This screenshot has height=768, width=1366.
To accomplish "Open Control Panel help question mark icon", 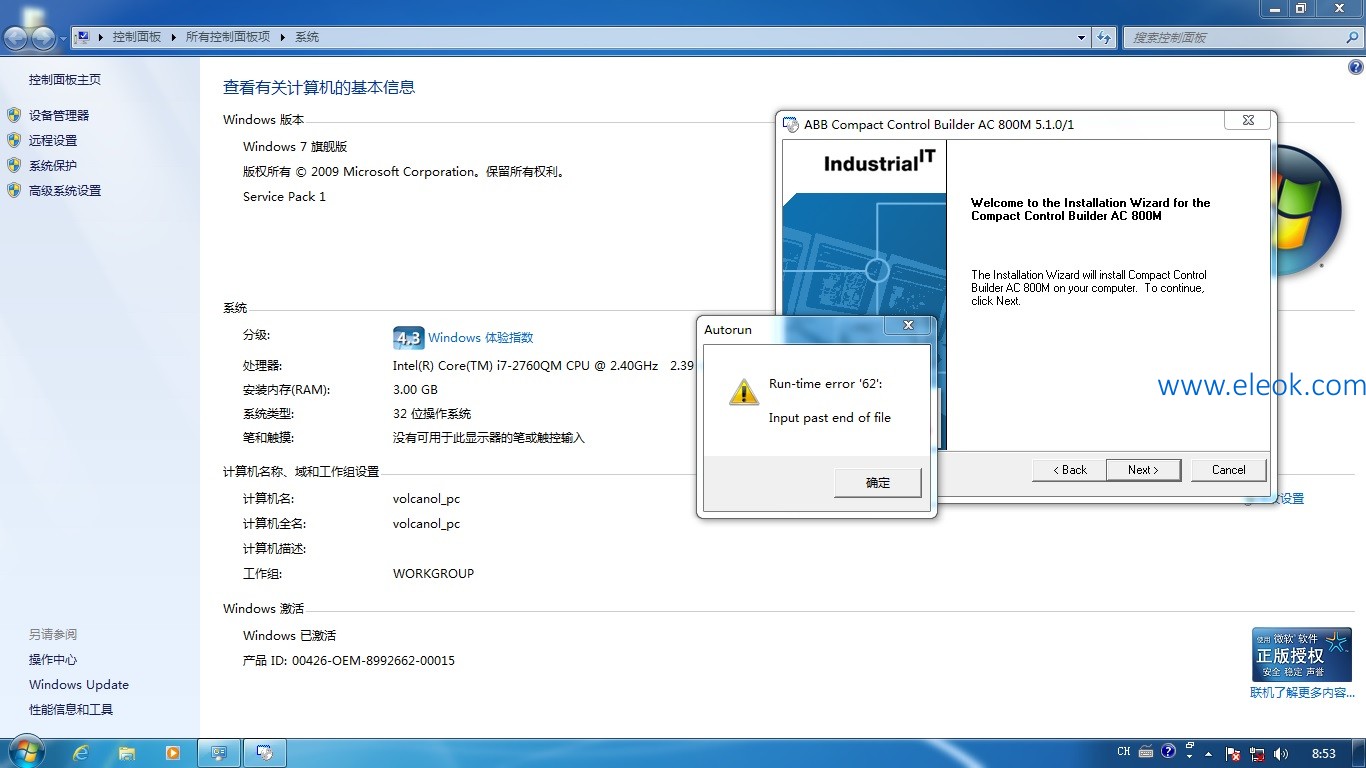I will pos(1356,68).
